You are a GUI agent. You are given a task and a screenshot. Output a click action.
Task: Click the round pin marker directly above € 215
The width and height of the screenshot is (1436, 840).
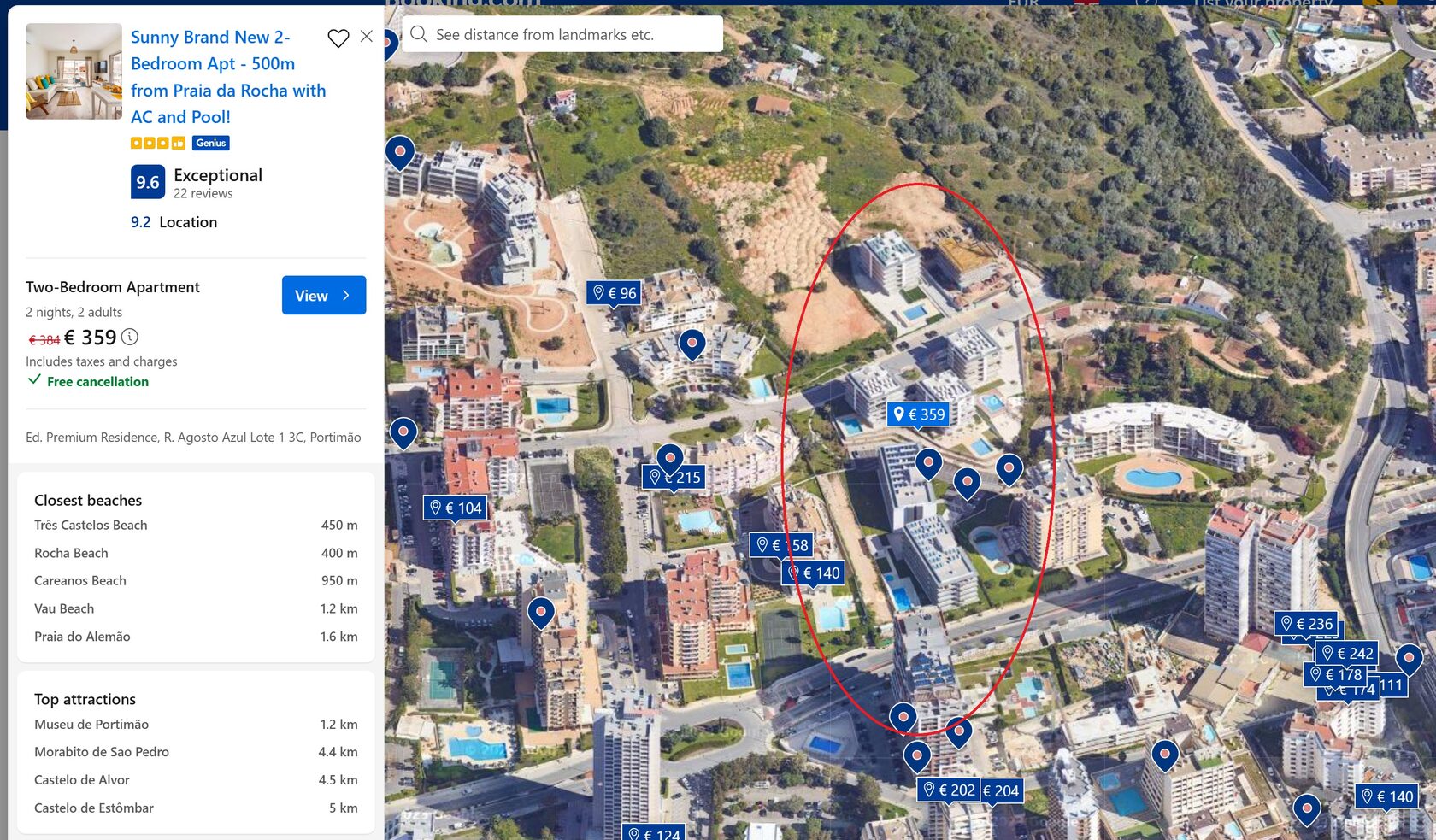coord(670,460)
